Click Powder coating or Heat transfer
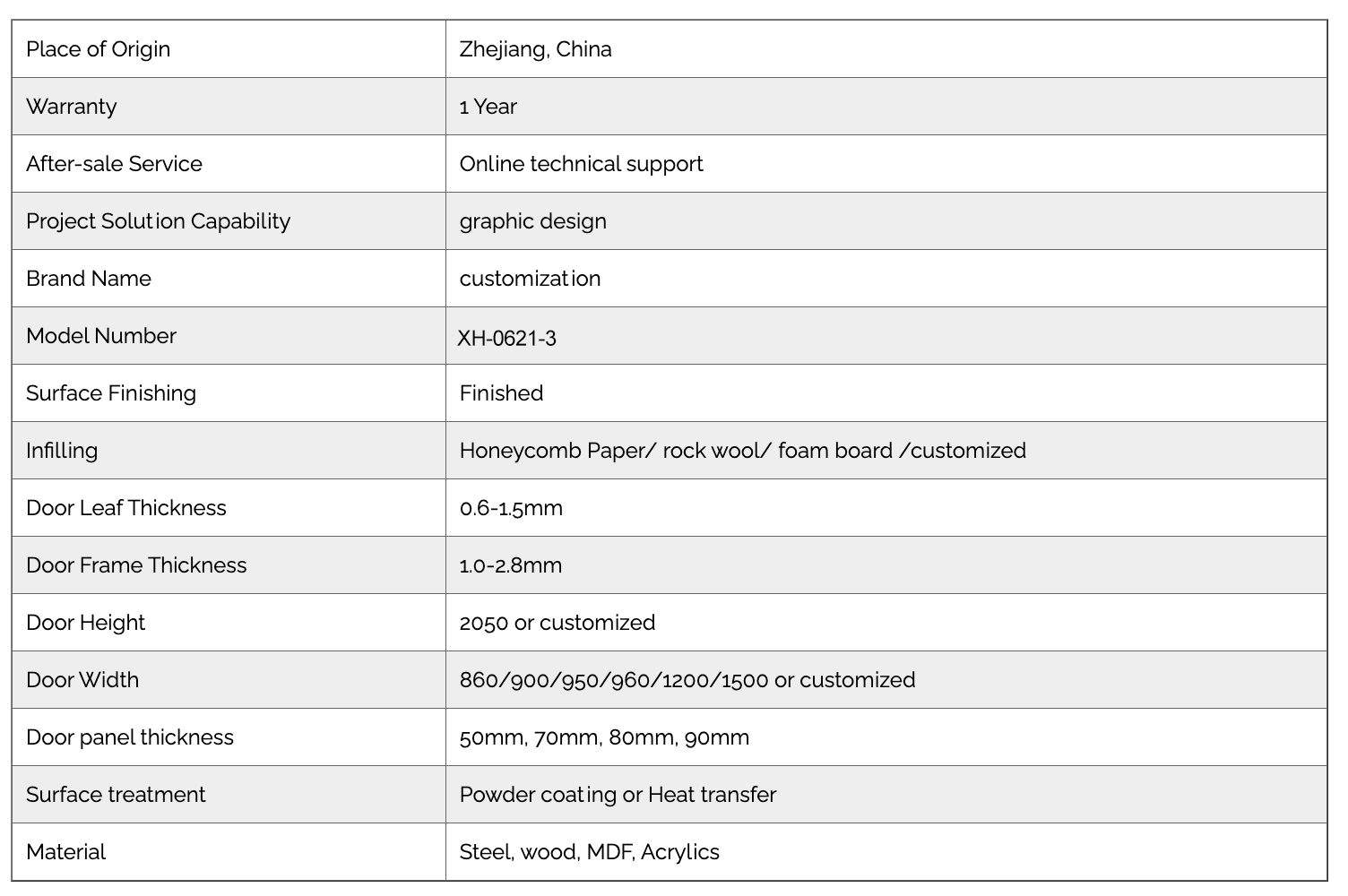 coord(618,795)
